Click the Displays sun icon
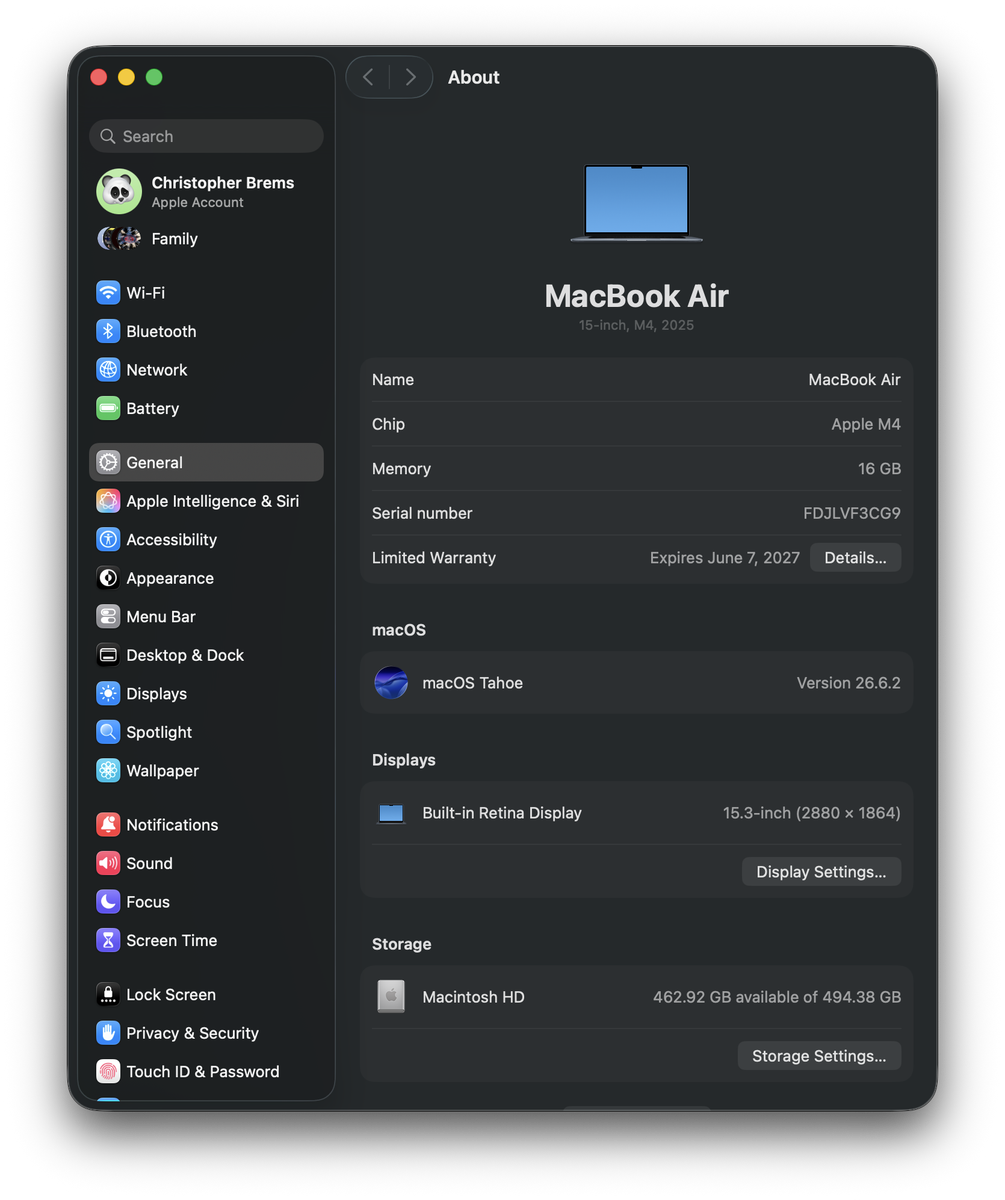 click(x=108, y=693)
